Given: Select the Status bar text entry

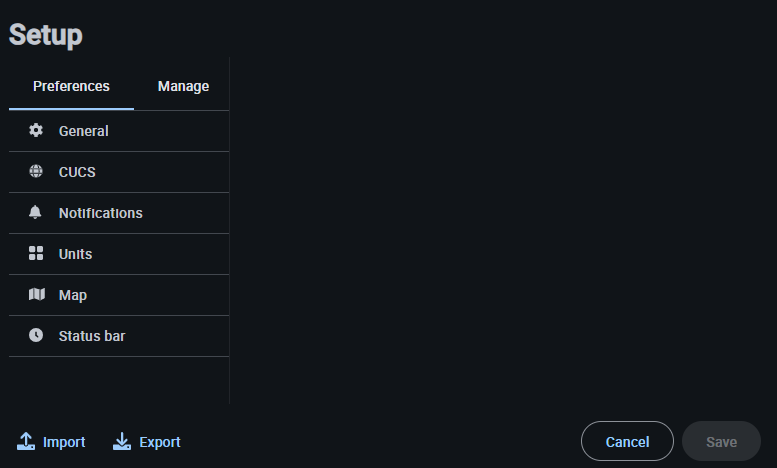Looking at the screenshot, I should 92,336.
